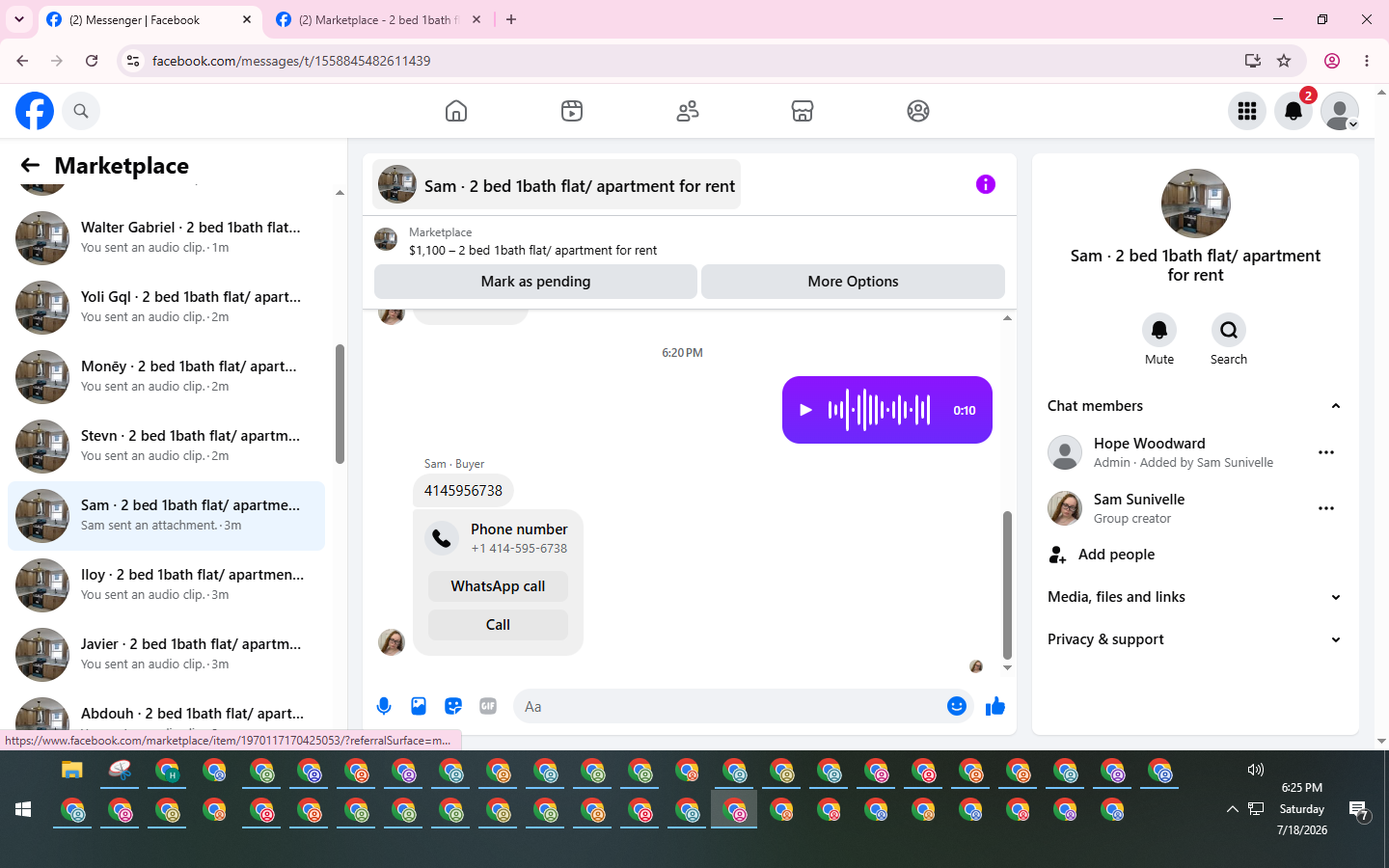Record a voice clip with microphone icon

coord(384,706)
